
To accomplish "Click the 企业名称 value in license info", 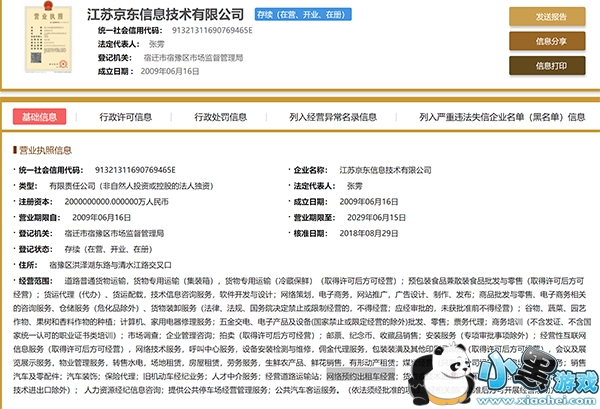I will pyautogui.click(x=385, y=170).
